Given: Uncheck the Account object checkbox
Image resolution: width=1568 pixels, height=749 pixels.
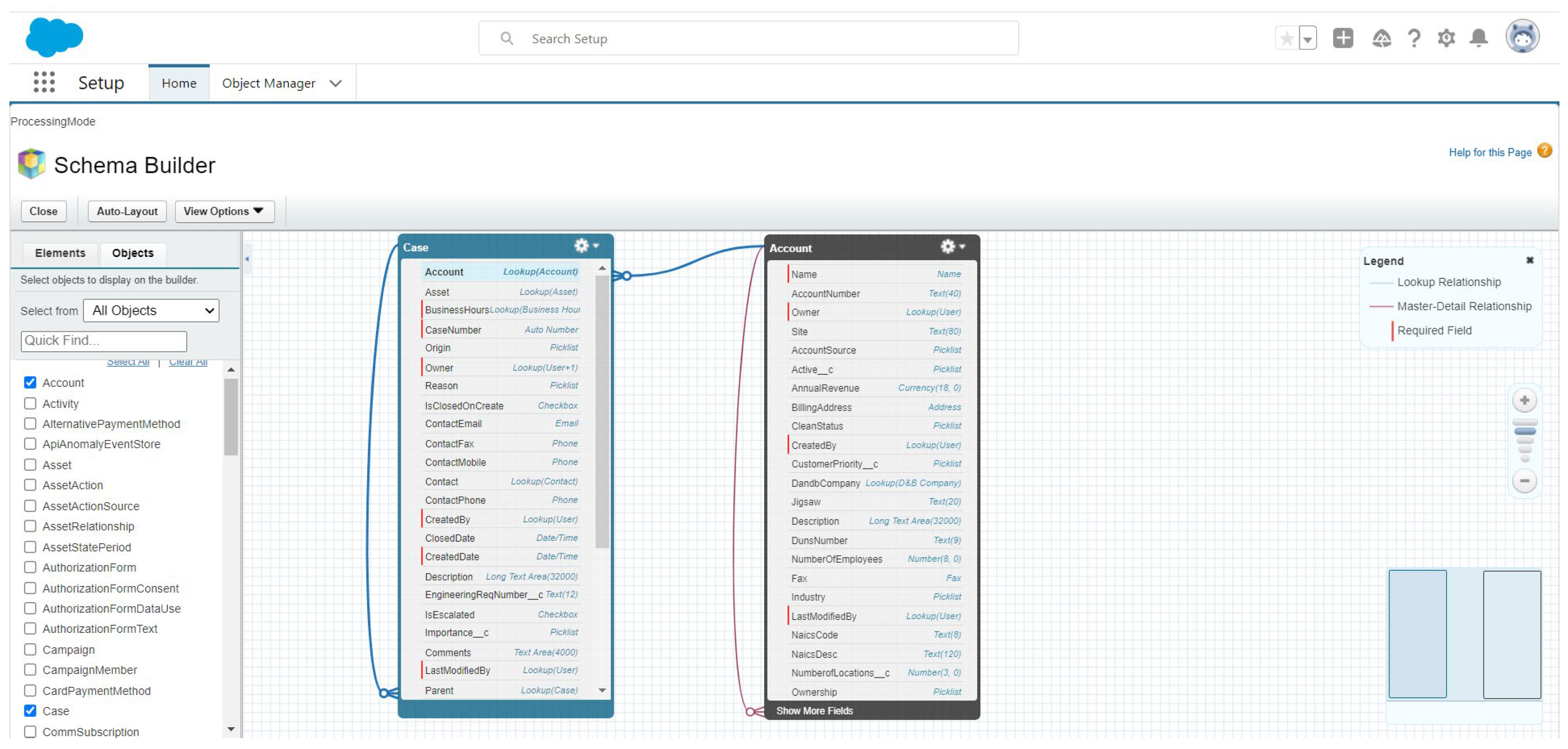Looking at the screenshot, I should [x=30, y=384].
